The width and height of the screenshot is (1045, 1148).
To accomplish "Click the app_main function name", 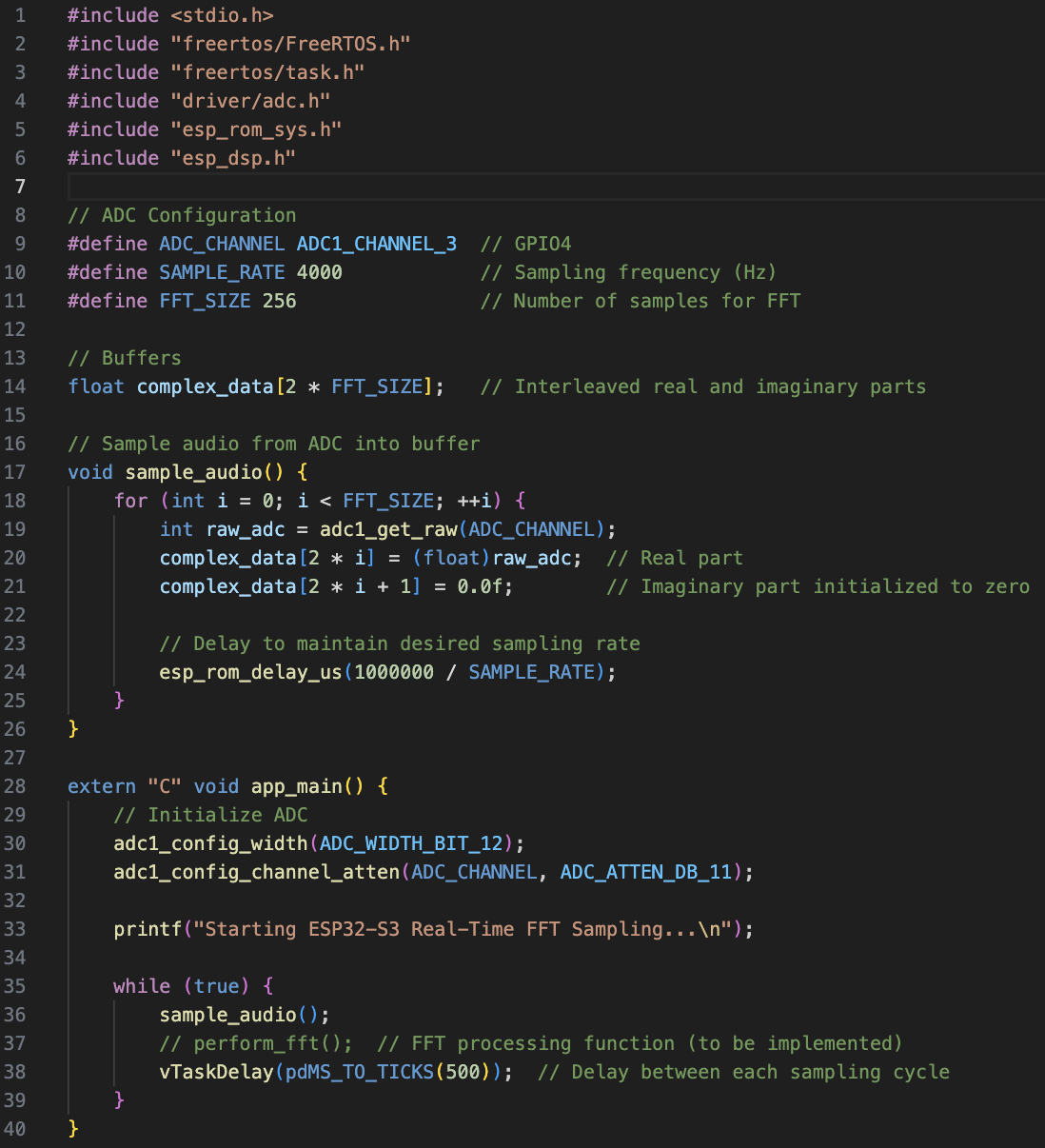I will [x=296, y=786].
